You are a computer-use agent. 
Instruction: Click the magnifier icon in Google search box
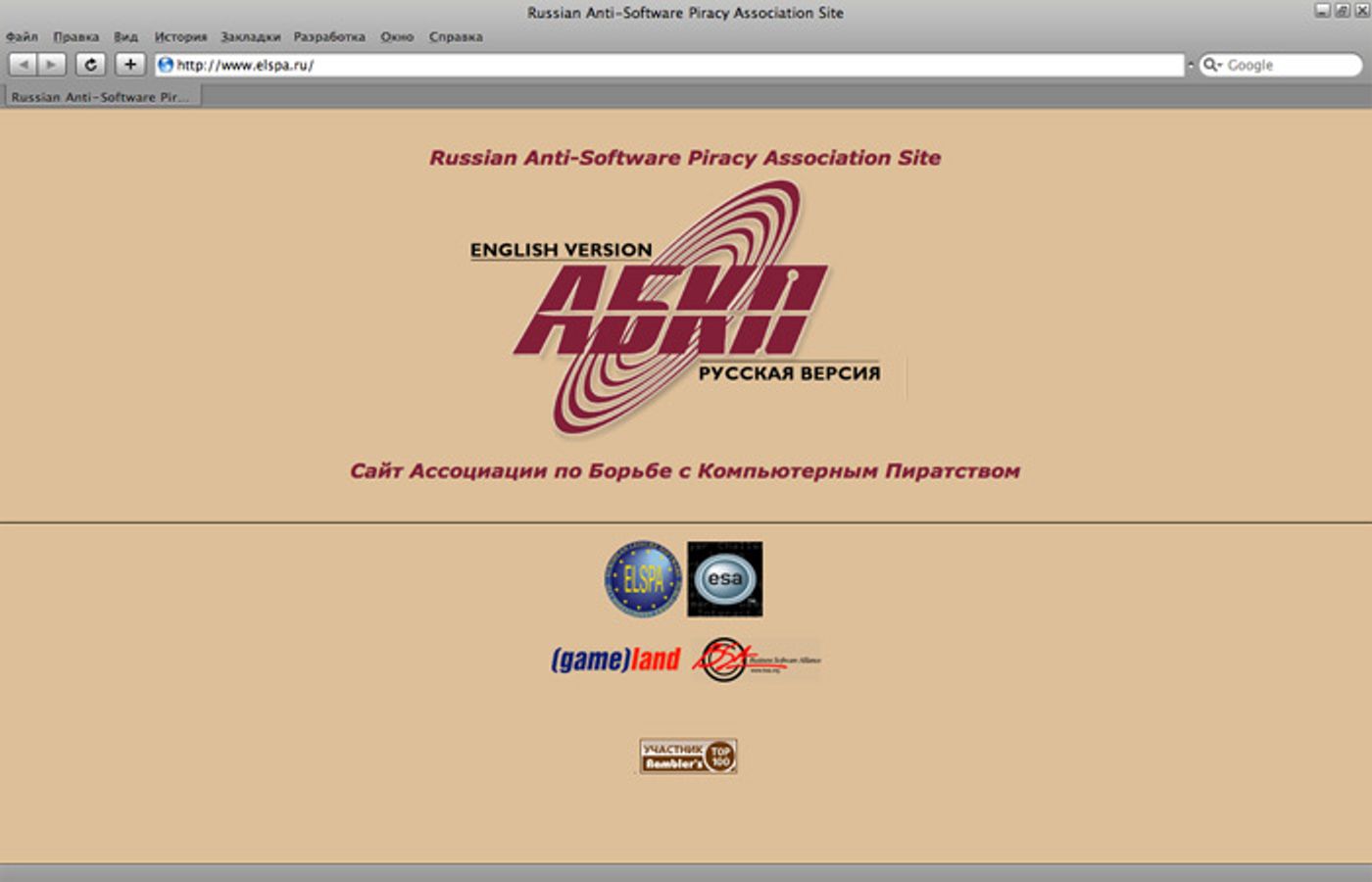(x=1212, y=65)
